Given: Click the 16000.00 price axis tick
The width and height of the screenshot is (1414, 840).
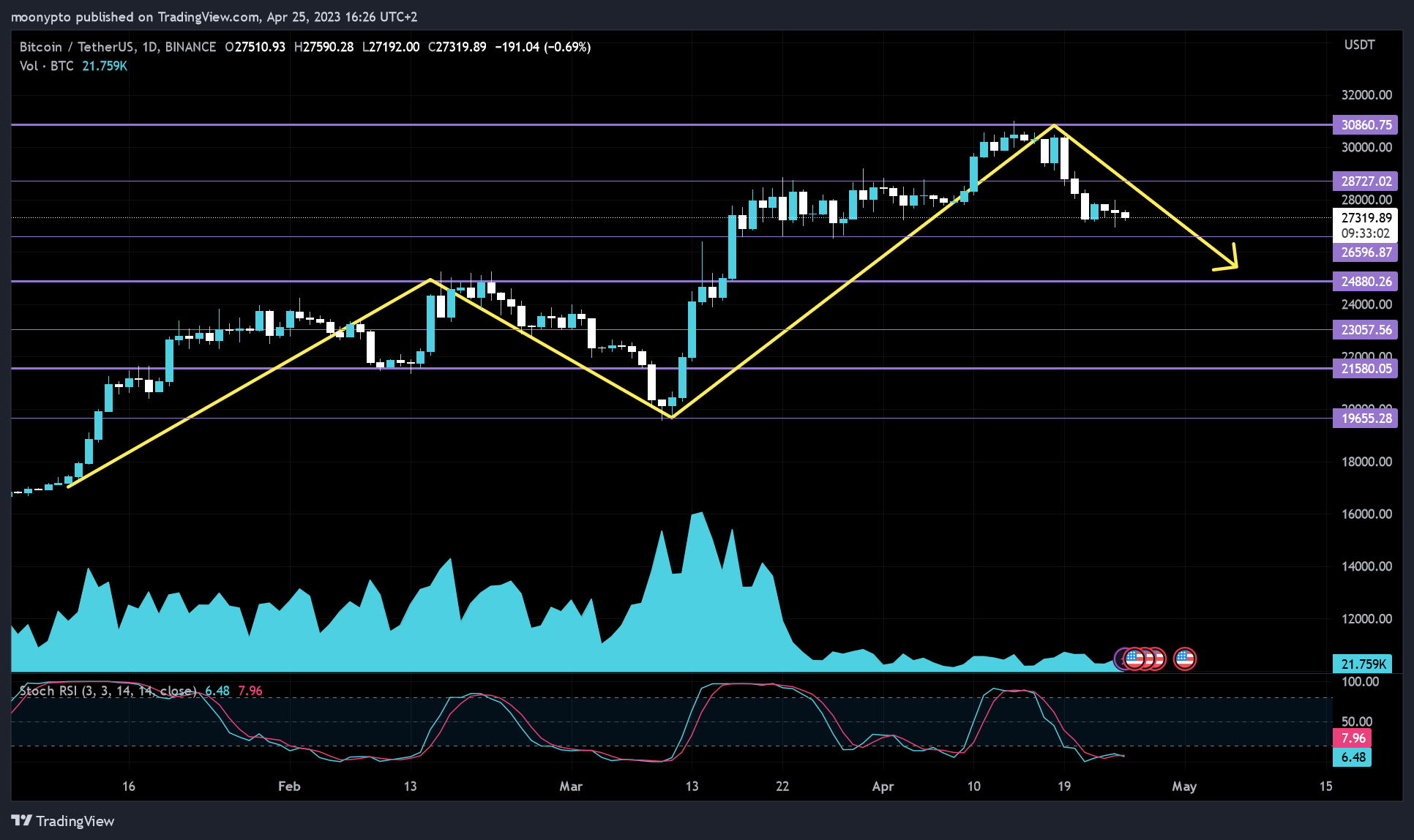Looking at the screenshot, I should [1366, 514].
